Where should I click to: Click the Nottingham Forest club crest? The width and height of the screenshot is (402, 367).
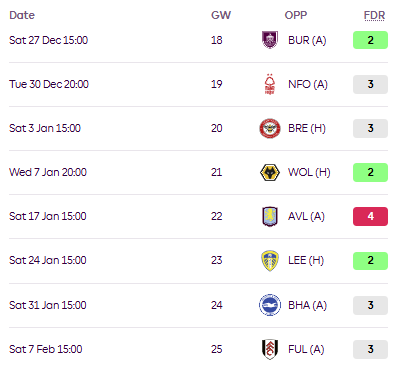[x=270, y=84]
